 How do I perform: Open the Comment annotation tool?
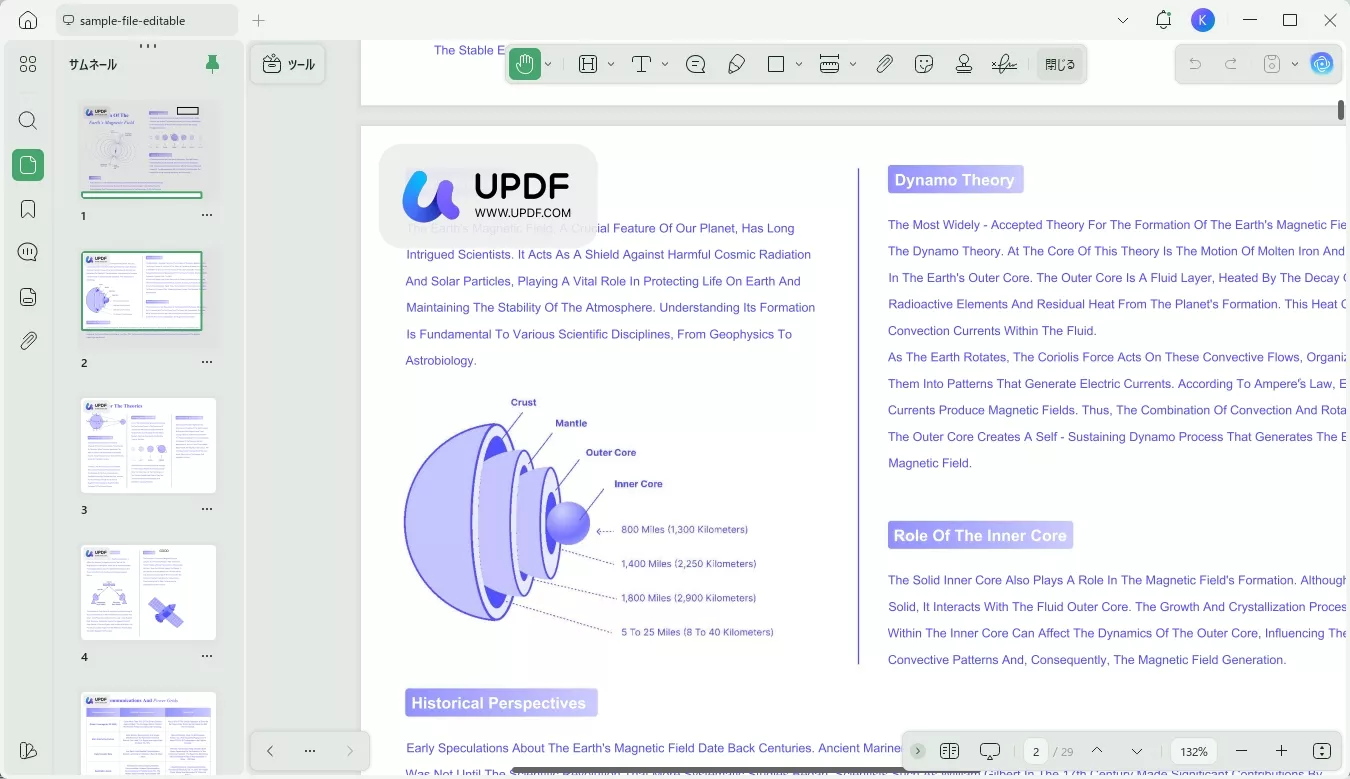point(695,63)
